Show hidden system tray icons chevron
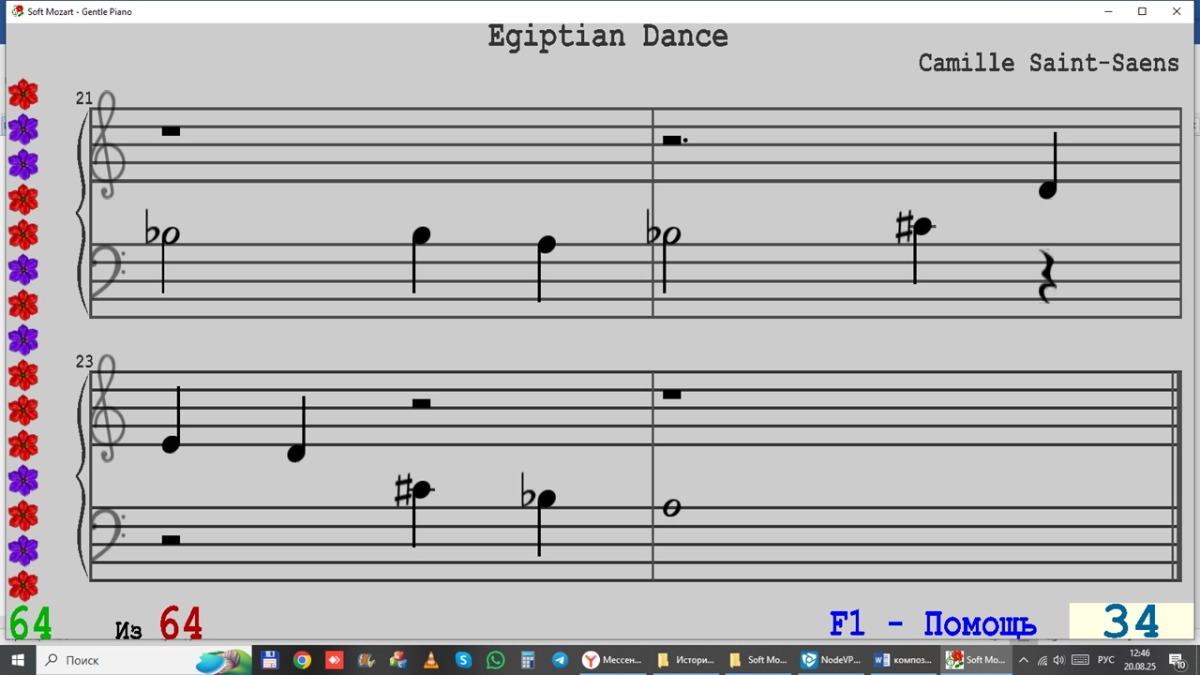 (1023, 660)
